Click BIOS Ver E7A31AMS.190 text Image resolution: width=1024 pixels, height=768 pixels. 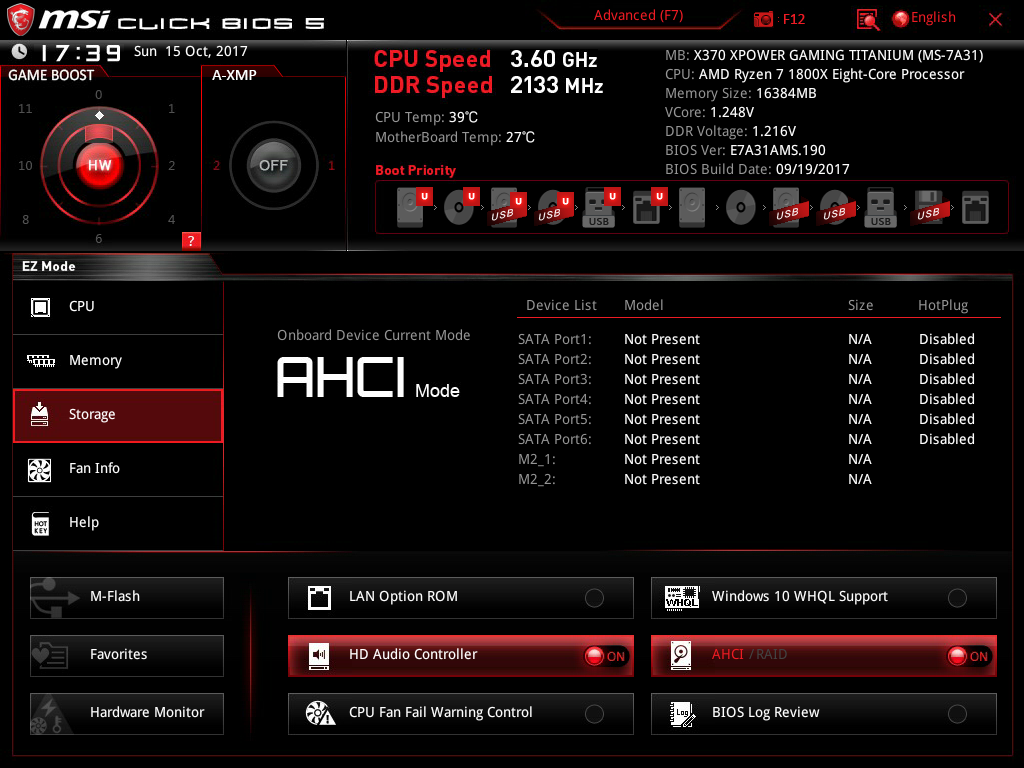click(745, 150)
